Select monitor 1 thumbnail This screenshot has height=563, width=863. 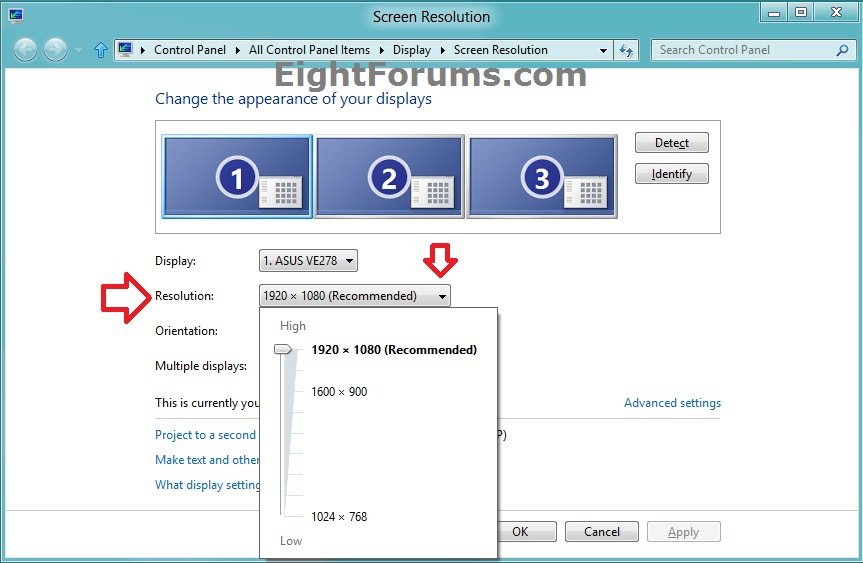click(237, 177)
